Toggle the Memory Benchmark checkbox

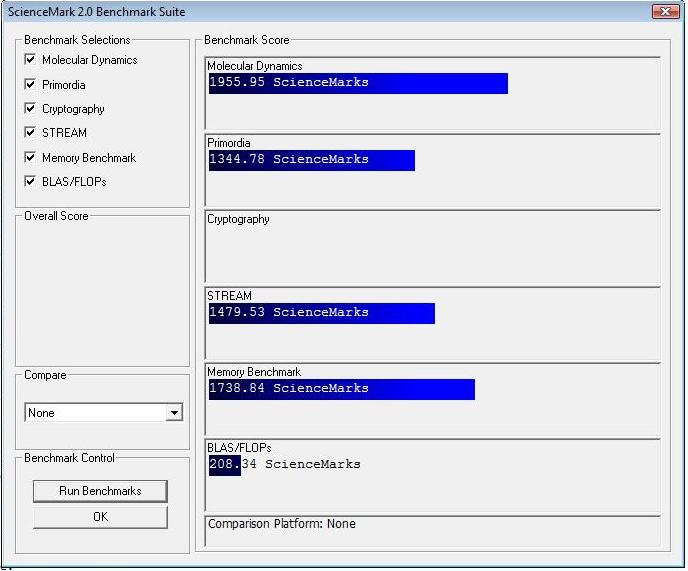(x=30, y=158)
